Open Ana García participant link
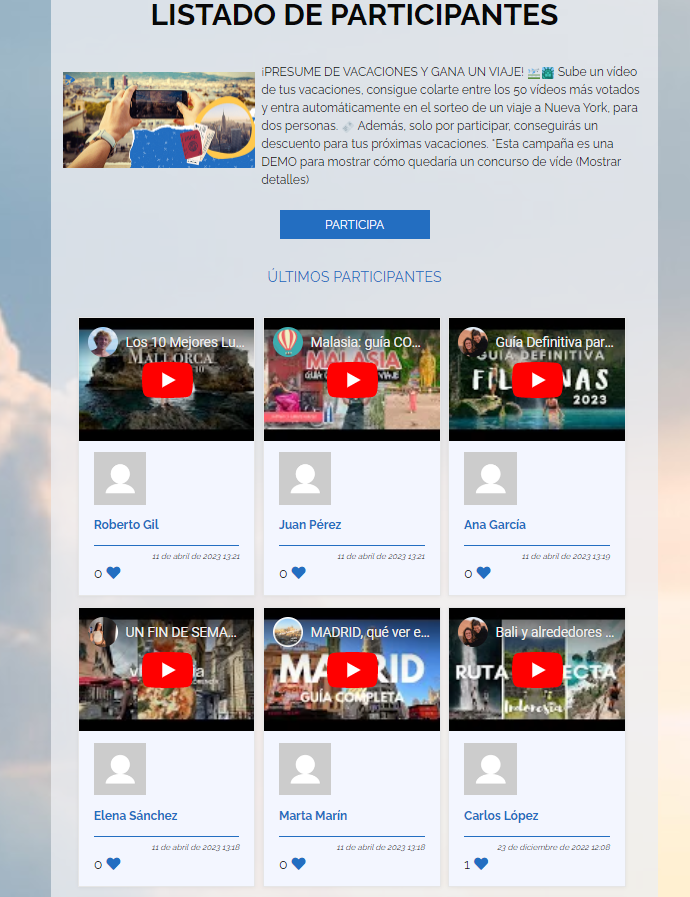Viewport: 690px width, 897px height. (x=495, y=525)
